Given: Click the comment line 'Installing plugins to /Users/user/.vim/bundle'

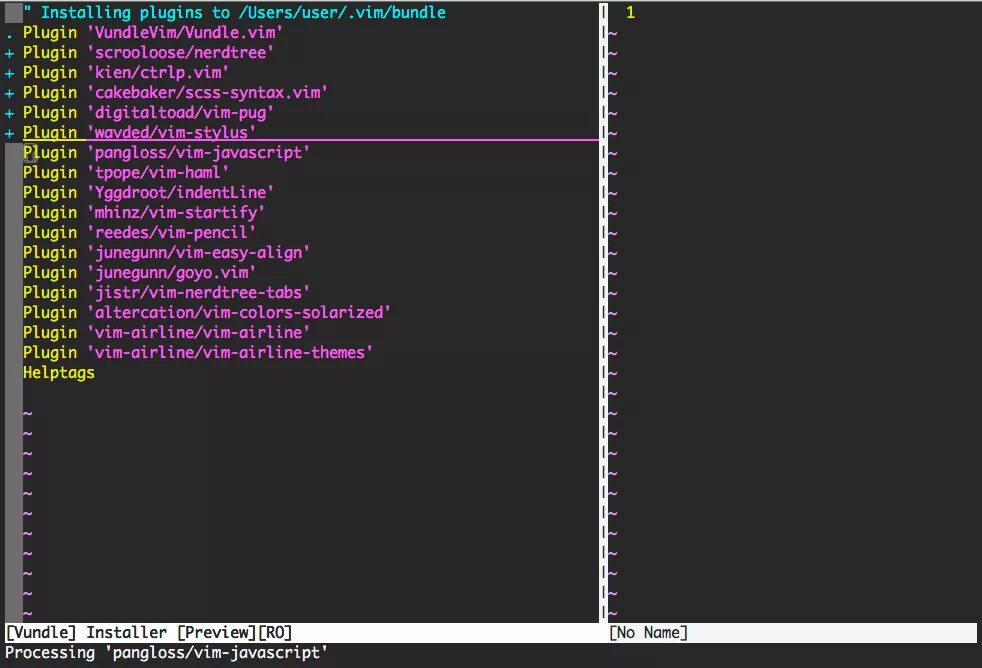Looking at the screenshot, I should click(x=235, y=13).
